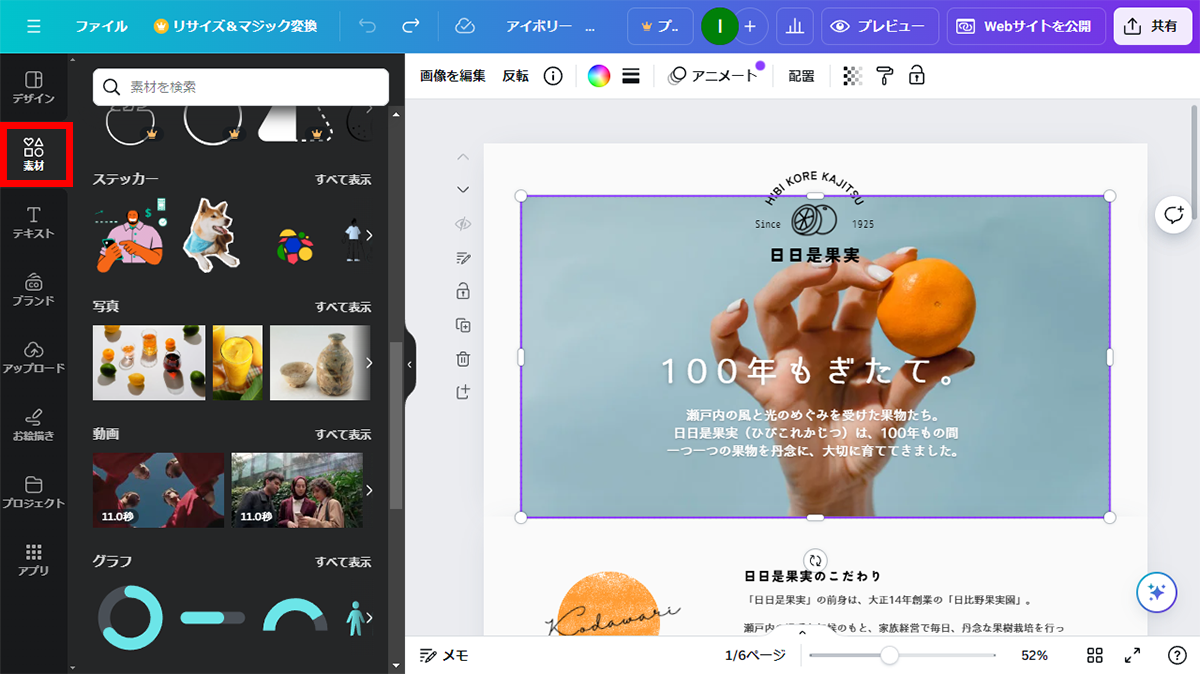1200x674 pixels.
Task: Click the 共有 share button
Action: point(1152,27)
